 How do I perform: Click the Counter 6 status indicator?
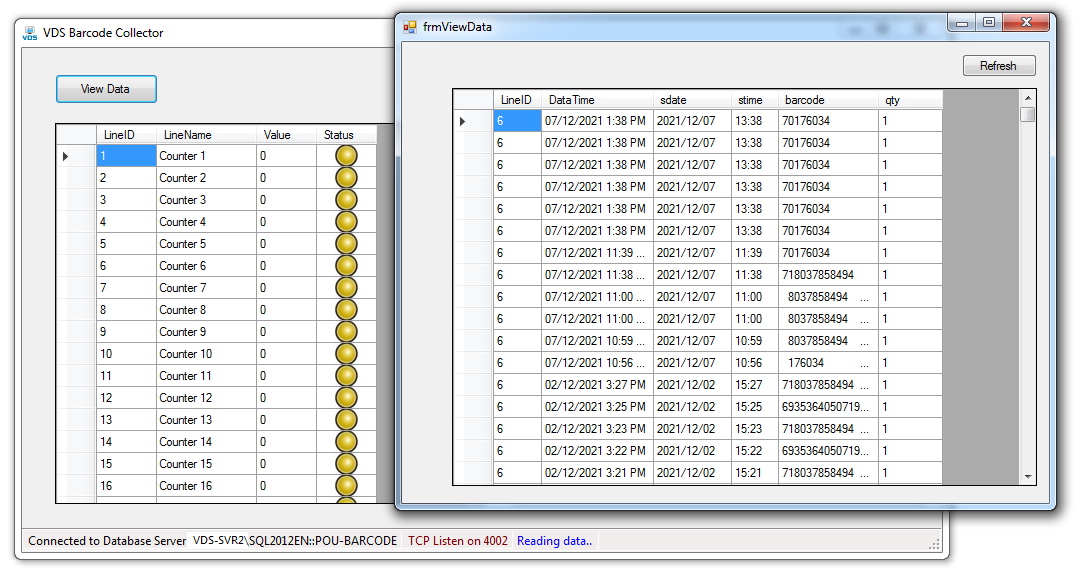point(346,265)
